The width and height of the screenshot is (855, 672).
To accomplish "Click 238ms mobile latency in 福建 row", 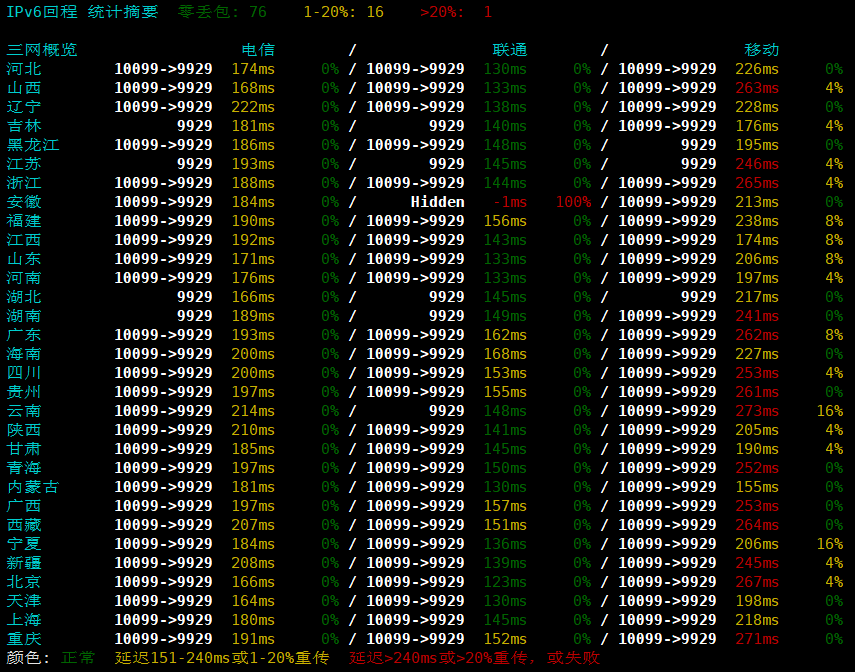I will [x=757, y=221].
